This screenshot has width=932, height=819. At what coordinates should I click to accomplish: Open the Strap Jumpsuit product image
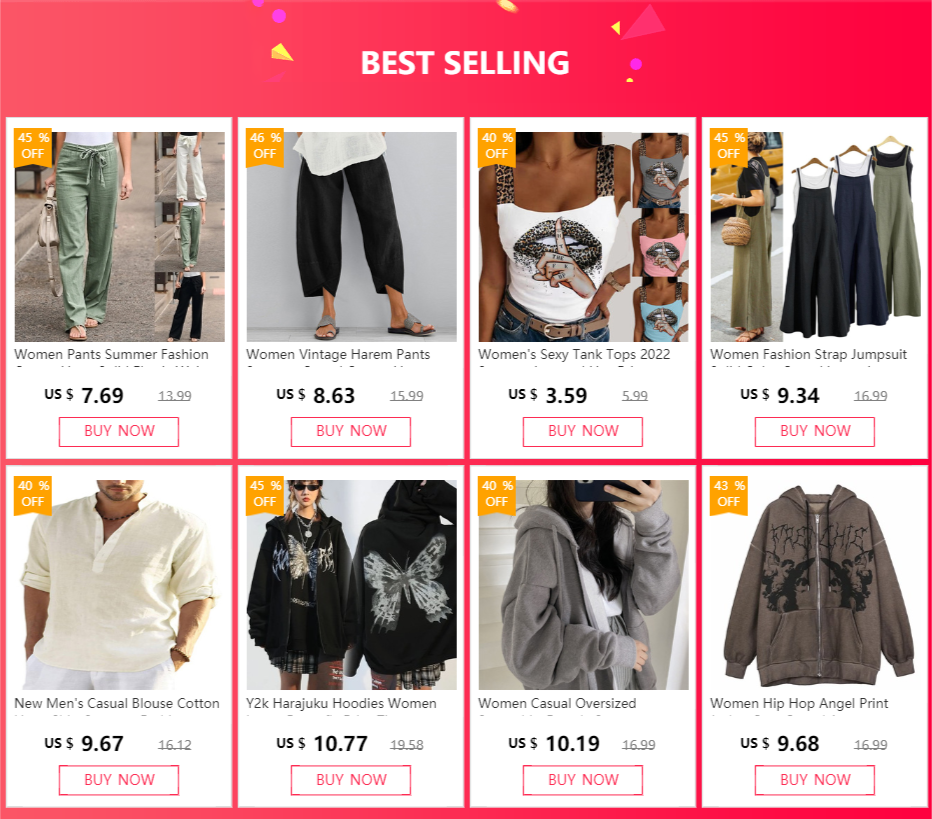(816, 237)
